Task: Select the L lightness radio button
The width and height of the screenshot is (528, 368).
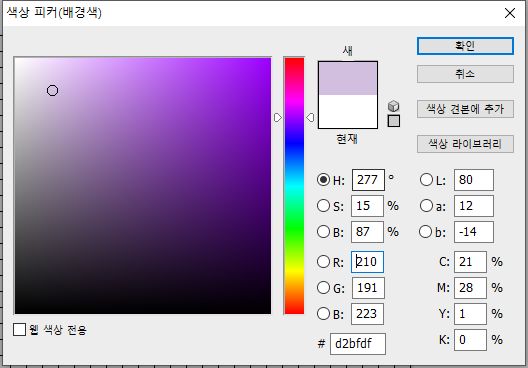Action: point(426,180)
